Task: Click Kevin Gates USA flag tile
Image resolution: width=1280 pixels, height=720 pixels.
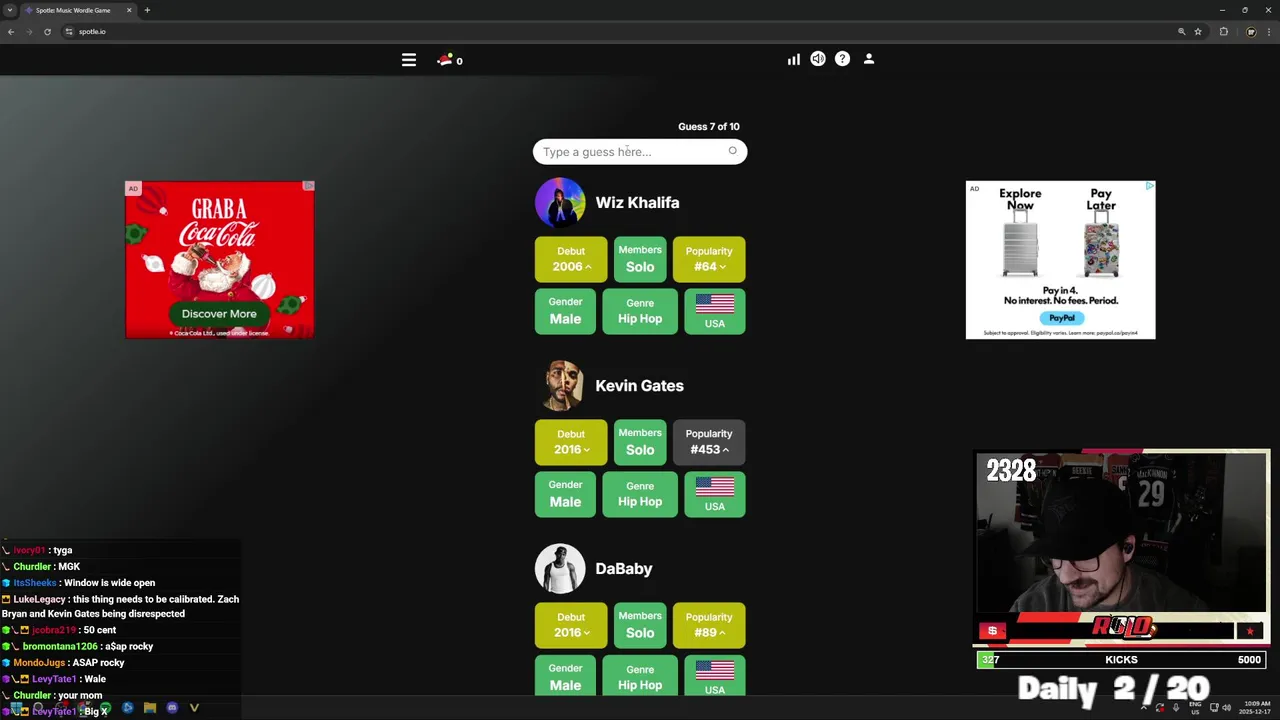Action: [715, 494]
